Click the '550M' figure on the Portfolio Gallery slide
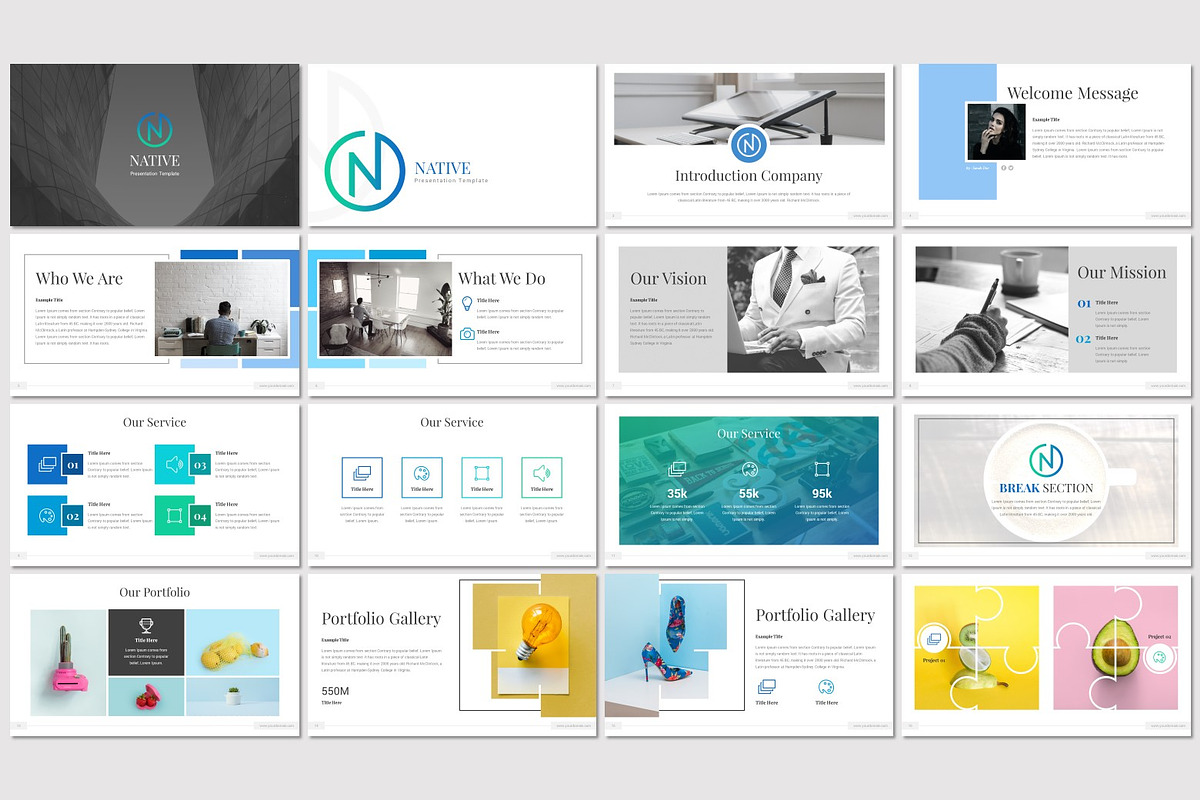This screenshot has width=1200, height=800. click(x=335, y=691)
